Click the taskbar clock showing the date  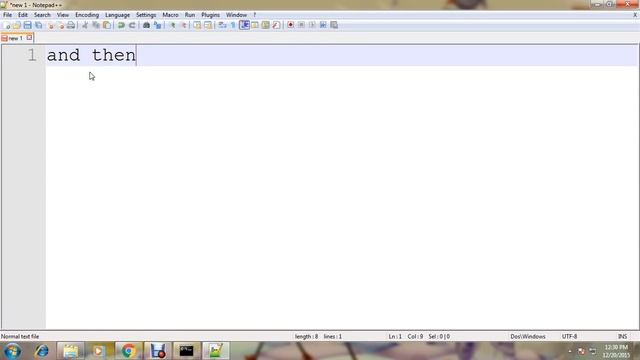(616, 351)
